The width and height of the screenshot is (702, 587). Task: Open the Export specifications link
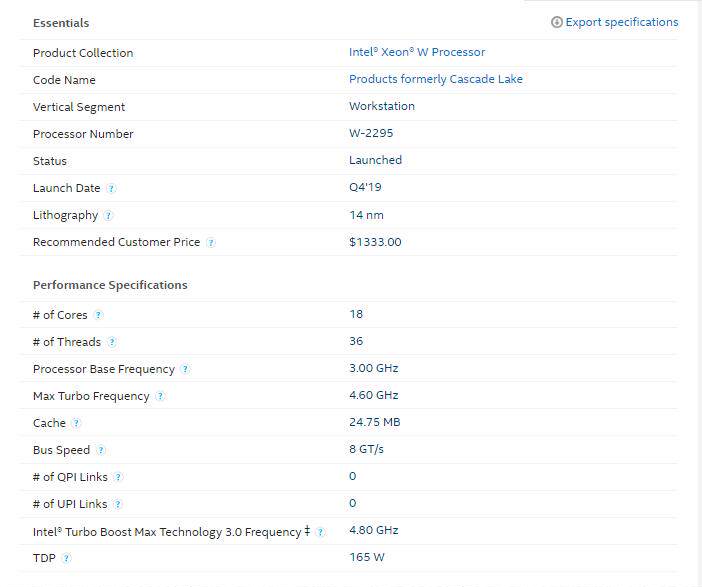tap(621, 22)
